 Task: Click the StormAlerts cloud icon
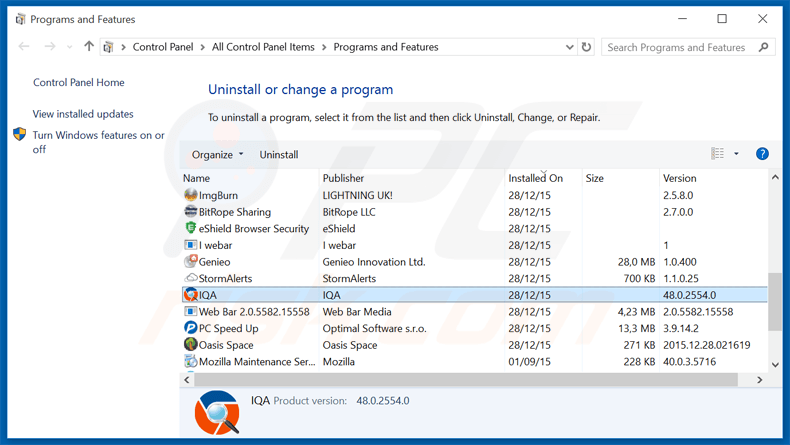(x=190, y=278)
